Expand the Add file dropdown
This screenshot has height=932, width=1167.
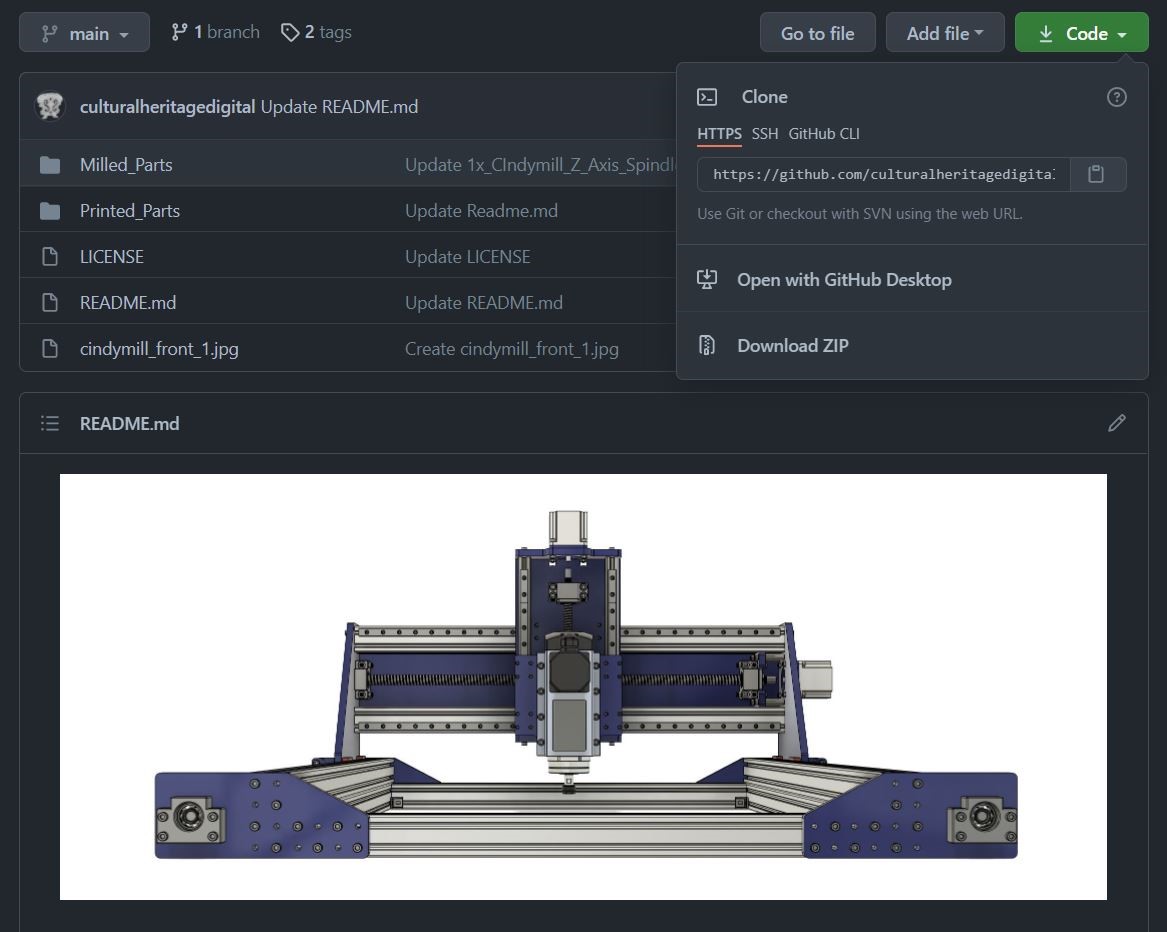click(944, 33)
